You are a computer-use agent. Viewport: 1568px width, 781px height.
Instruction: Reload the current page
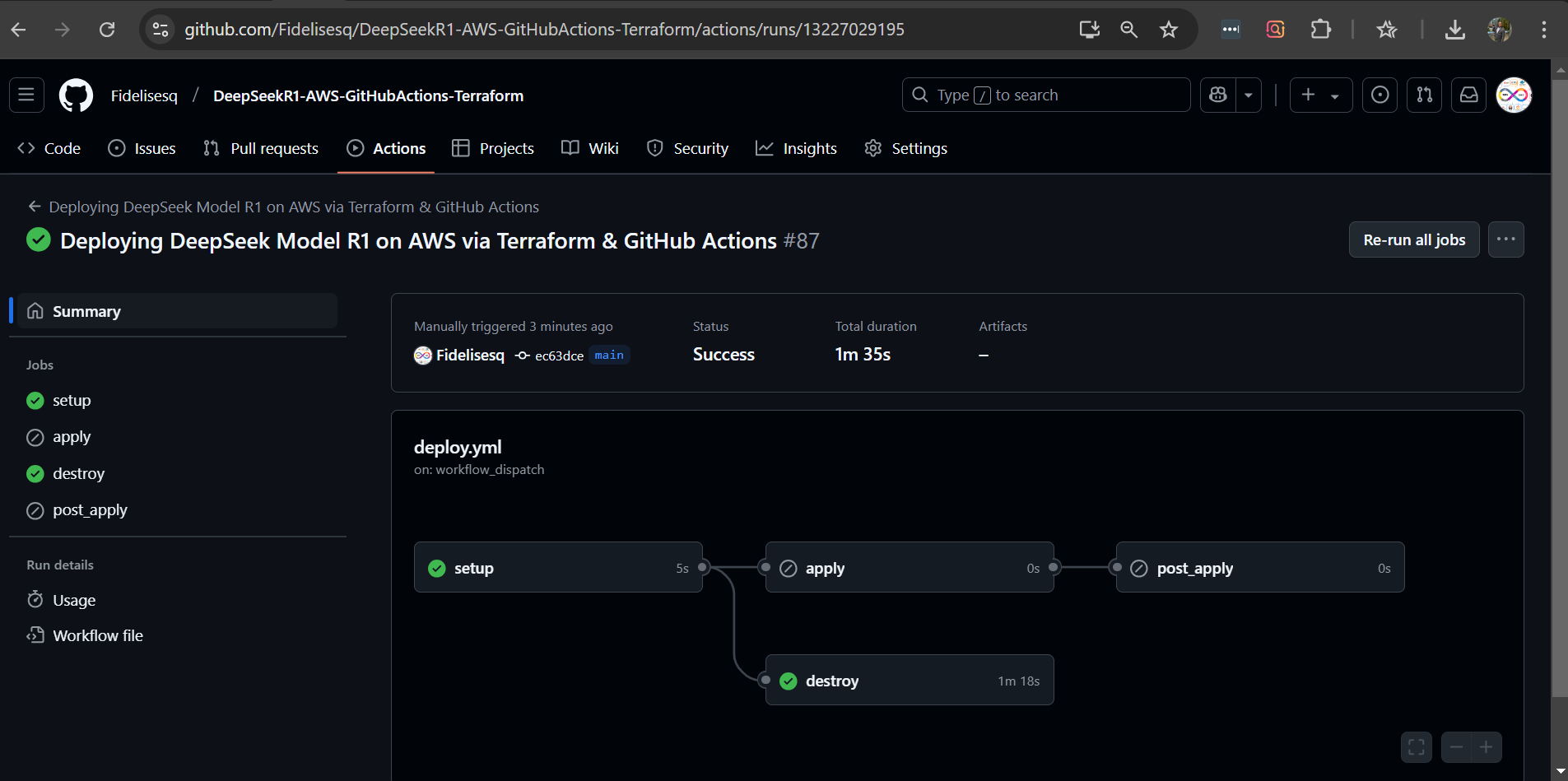pos(107,30)
